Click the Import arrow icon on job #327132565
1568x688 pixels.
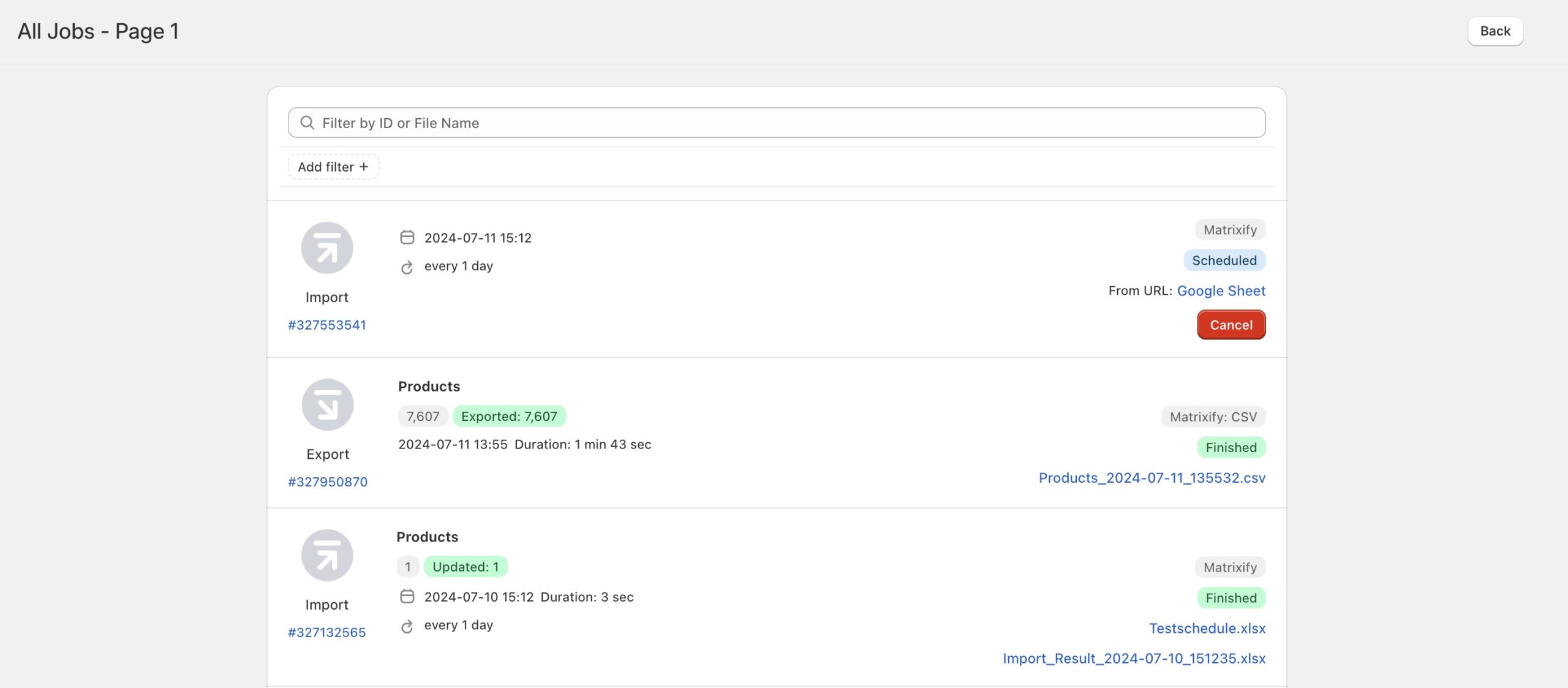click(328, 554)
